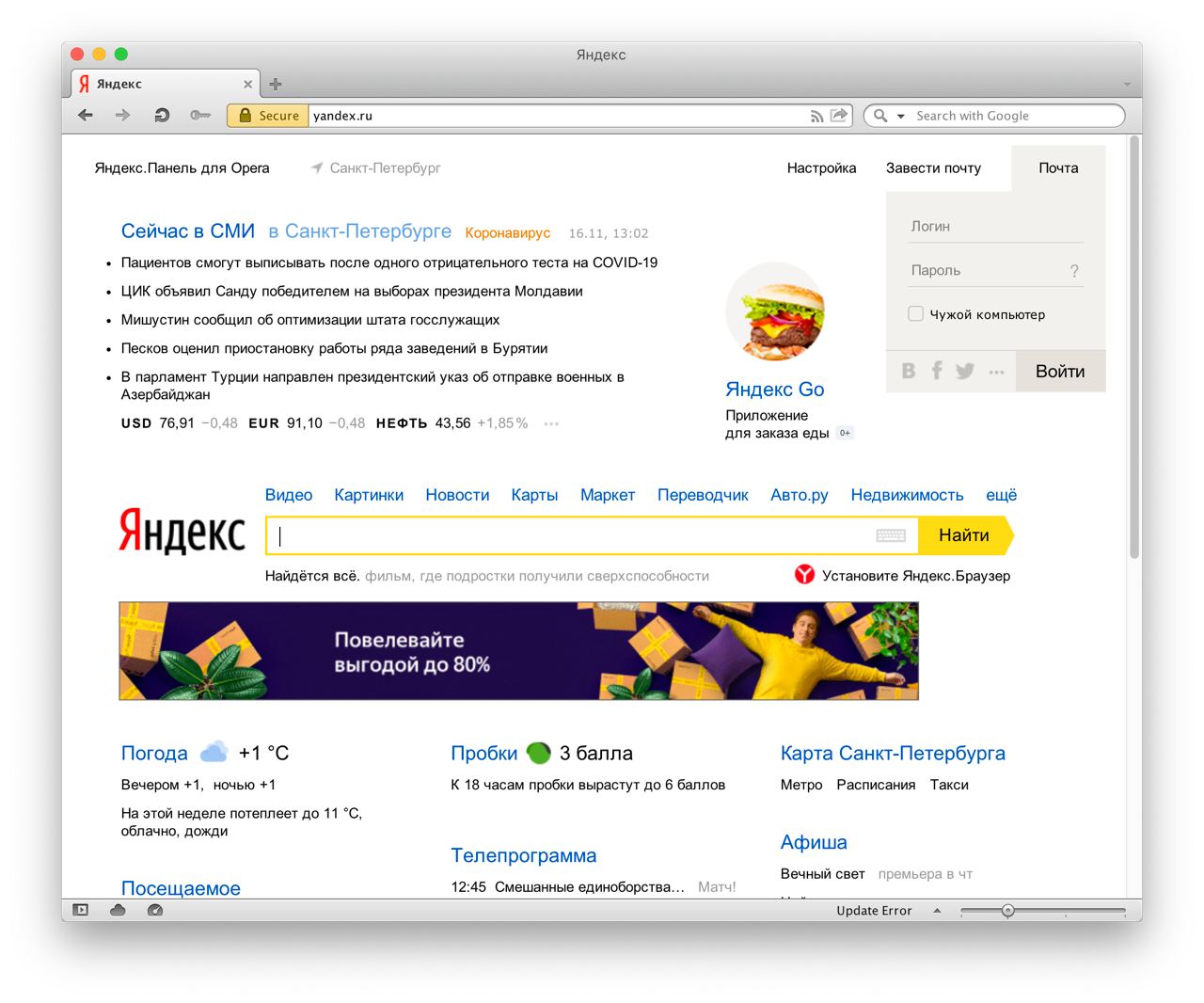Click the Логин input field
1204x1003 pixels.
click(x=995, y=226)
